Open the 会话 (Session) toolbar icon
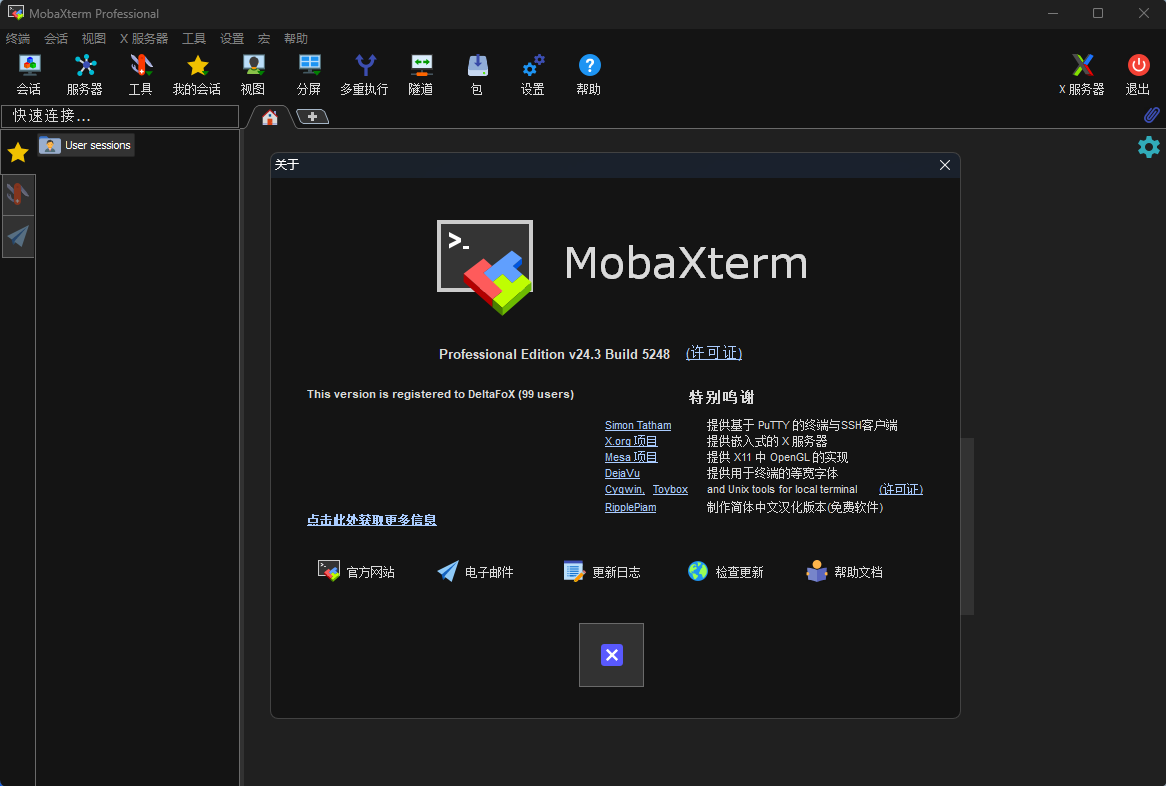The image size is (1166, 786). pyautogui.click(x=29, y=75)
